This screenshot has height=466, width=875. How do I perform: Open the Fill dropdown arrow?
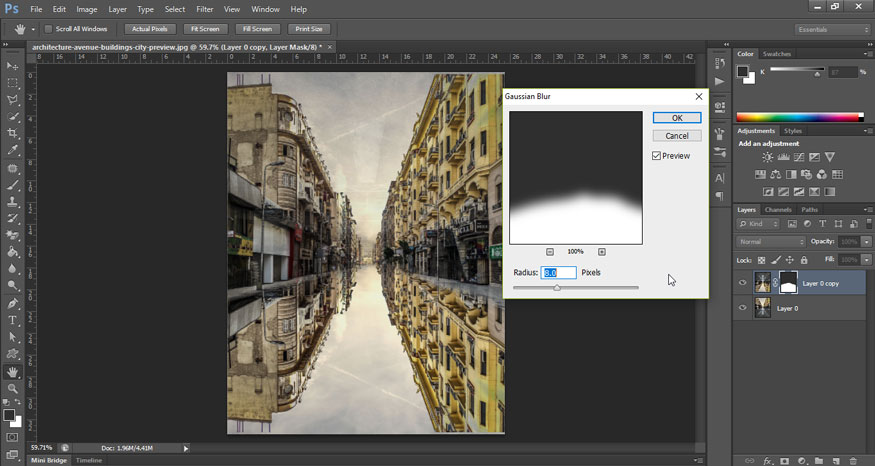[867, 260]
